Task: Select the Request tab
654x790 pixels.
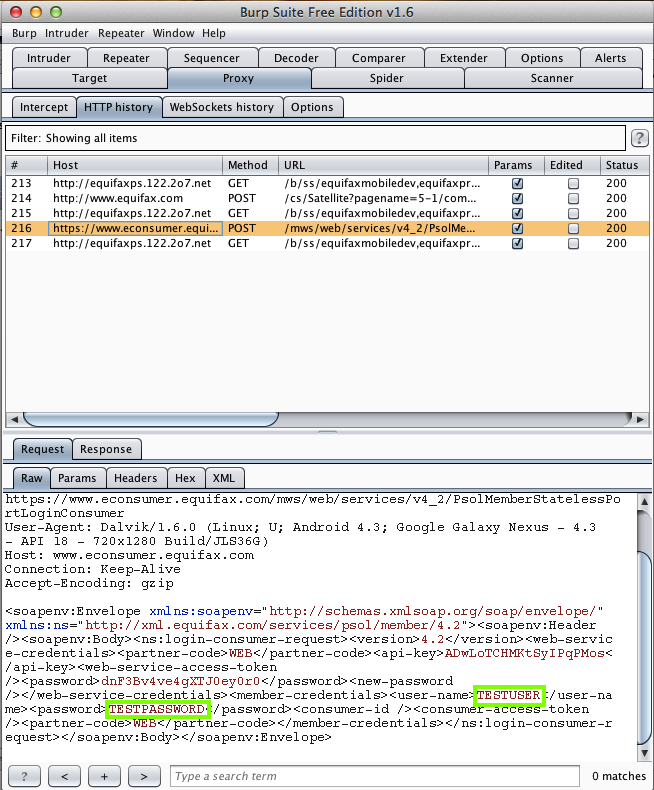Action: click(x=42, y=449)
